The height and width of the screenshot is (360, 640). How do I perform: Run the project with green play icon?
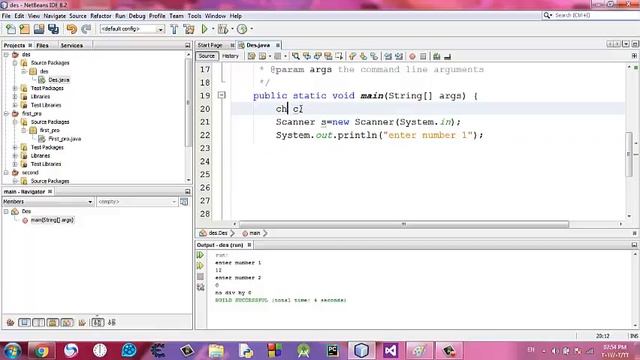point(204,29)
